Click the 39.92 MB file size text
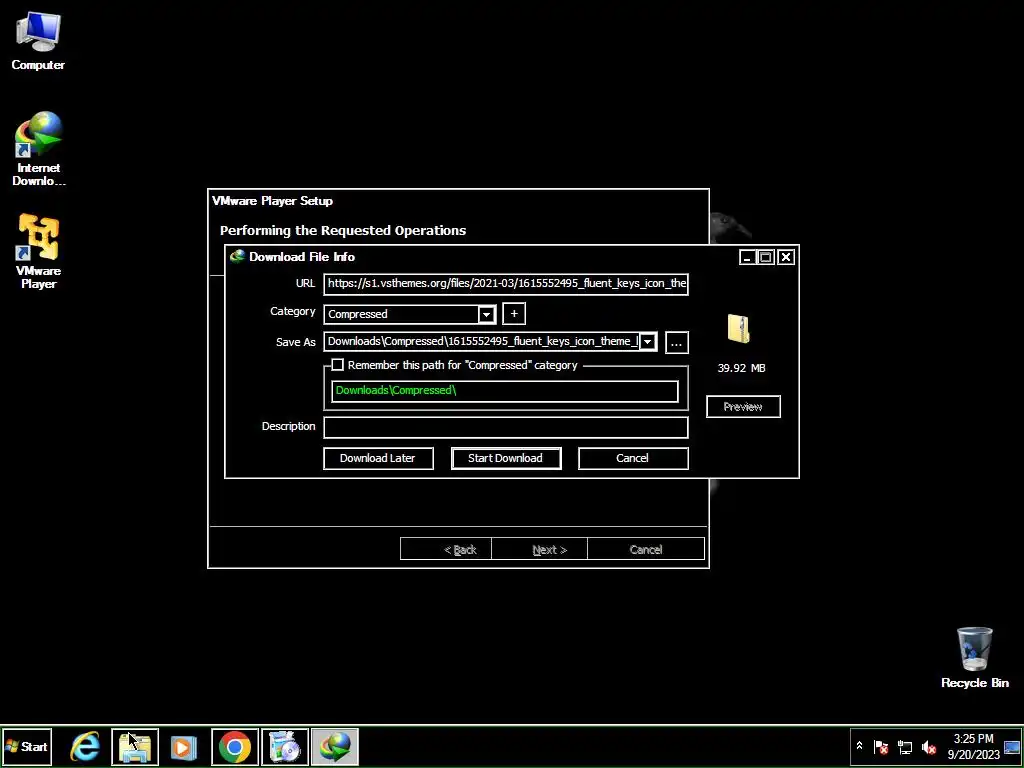Screen dimensions: 1024x768 click(741, 368)
